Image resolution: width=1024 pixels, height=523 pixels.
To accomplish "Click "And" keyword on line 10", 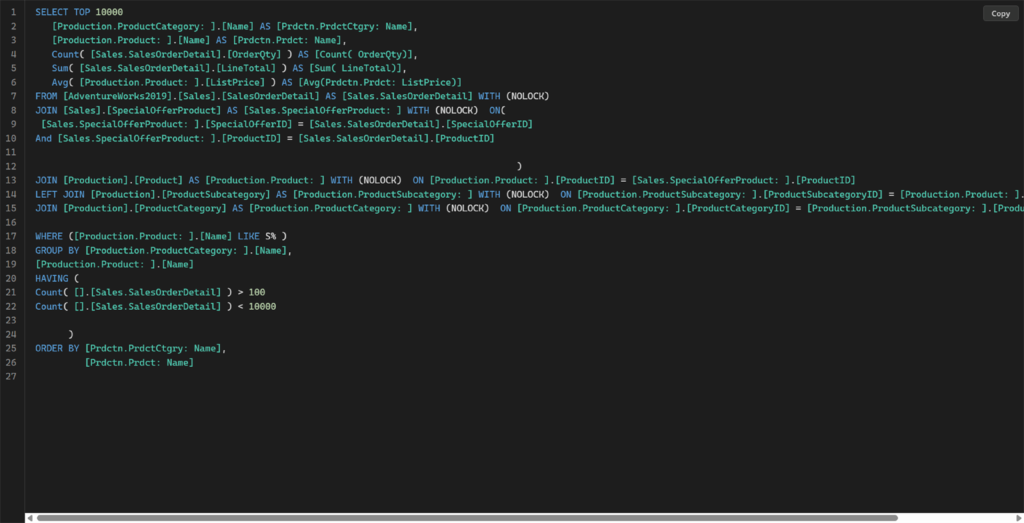I will pyautogui.click(x=43, y=138).
